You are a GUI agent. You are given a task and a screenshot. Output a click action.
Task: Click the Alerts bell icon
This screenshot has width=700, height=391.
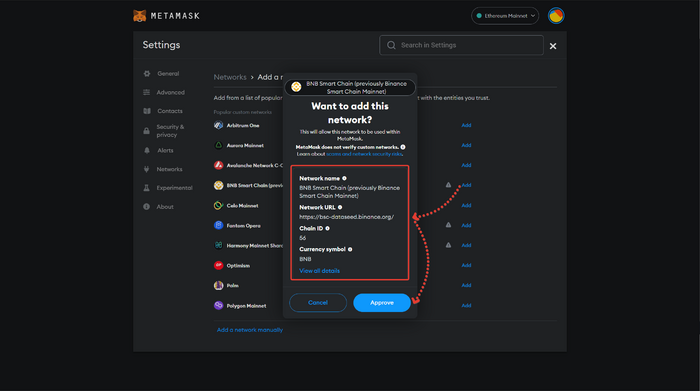[x=147, y=150]
